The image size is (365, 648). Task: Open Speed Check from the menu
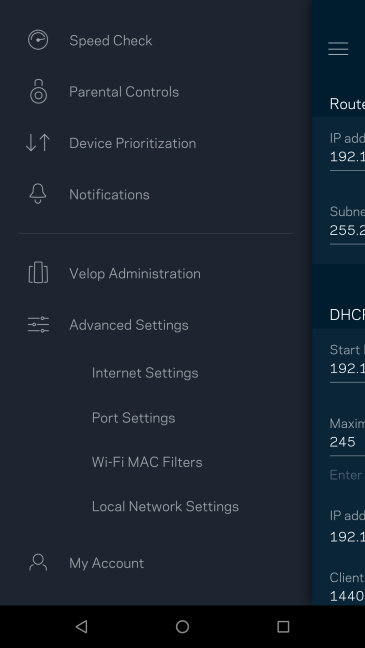click(x=111, y=40)
